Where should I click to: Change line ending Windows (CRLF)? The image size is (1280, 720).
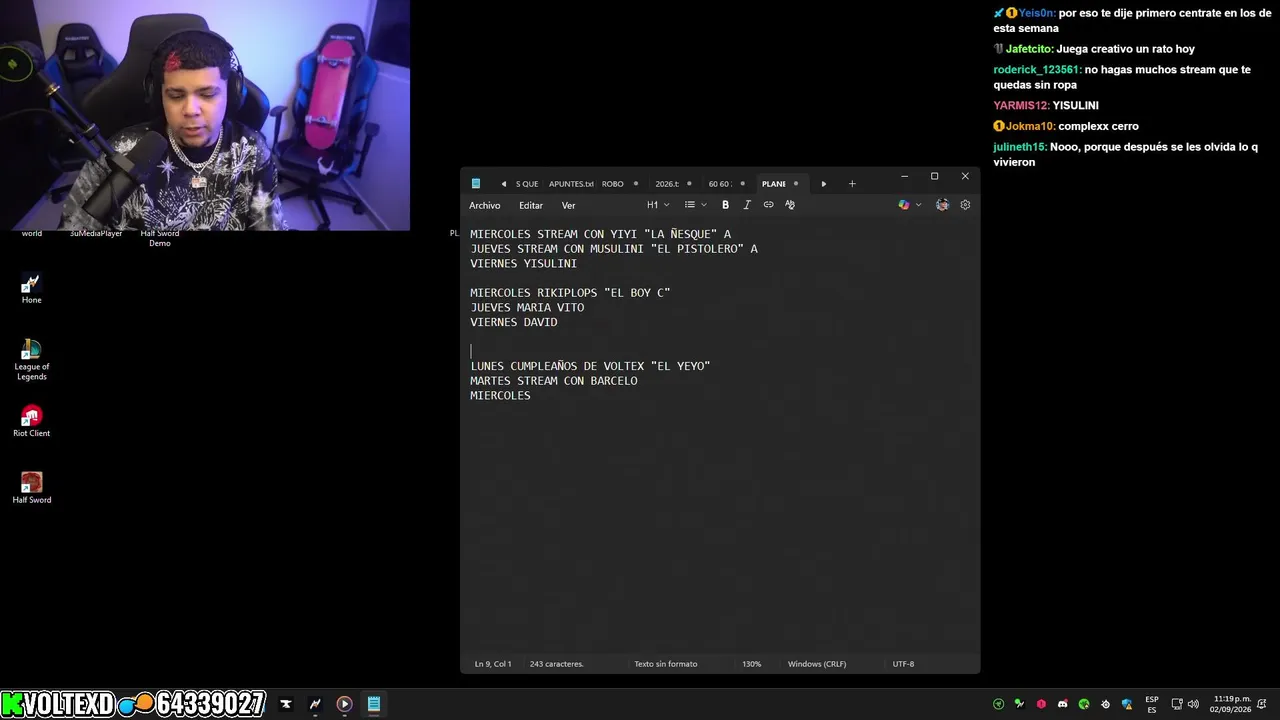pos(816,664)
